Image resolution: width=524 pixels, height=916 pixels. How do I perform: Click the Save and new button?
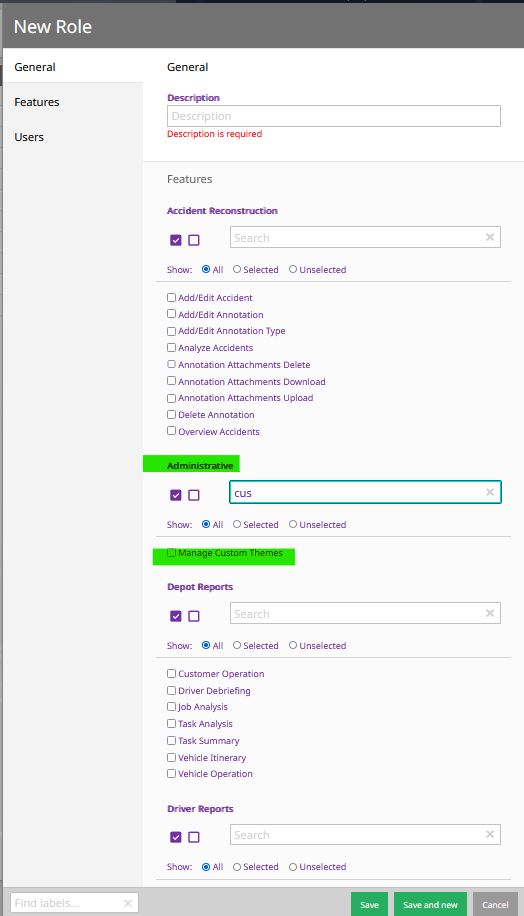pyautogui.click(x=430, y=904)
